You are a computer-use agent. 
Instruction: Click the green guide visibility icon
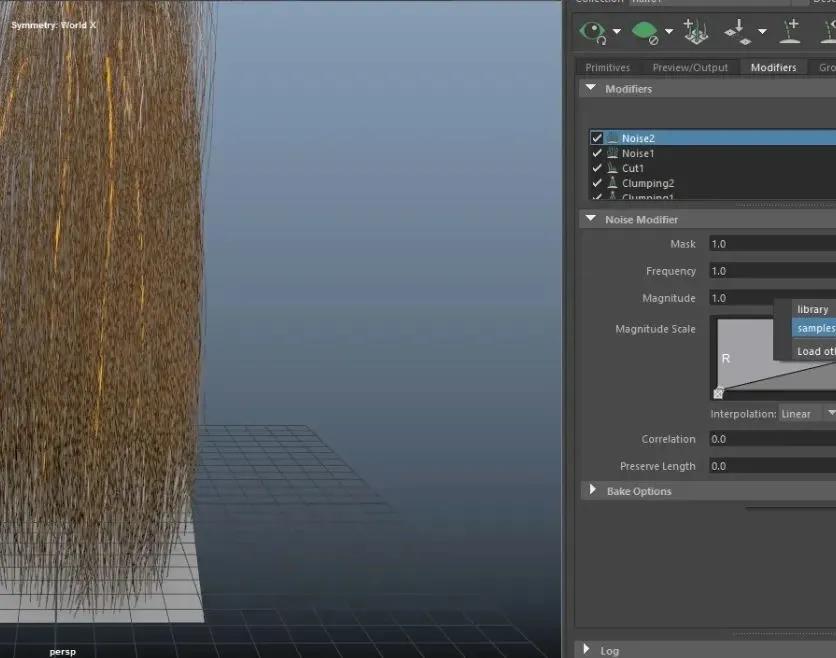pyautogui.click(x=645, y=32)
